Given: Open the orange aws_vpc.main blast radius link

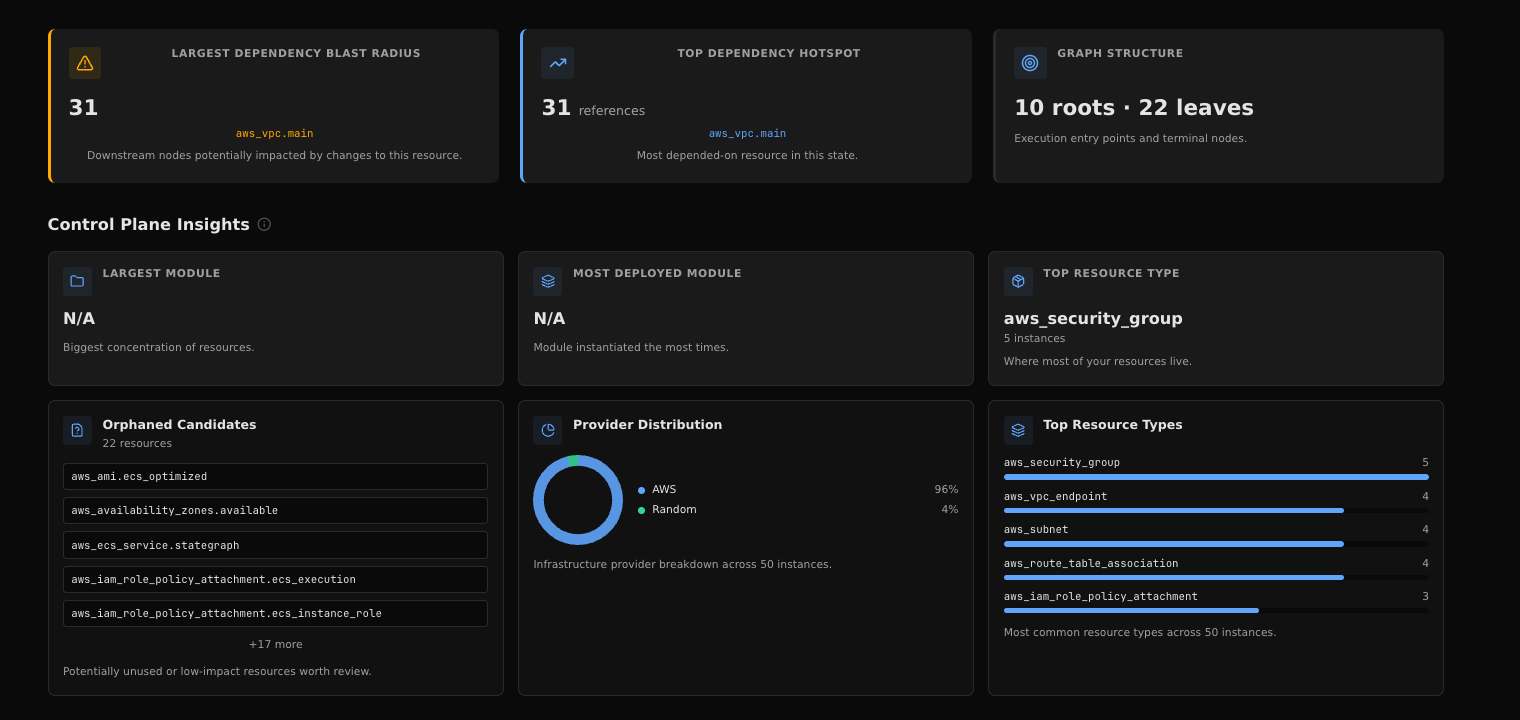Looking at the screenshot, I should [274, 134].
